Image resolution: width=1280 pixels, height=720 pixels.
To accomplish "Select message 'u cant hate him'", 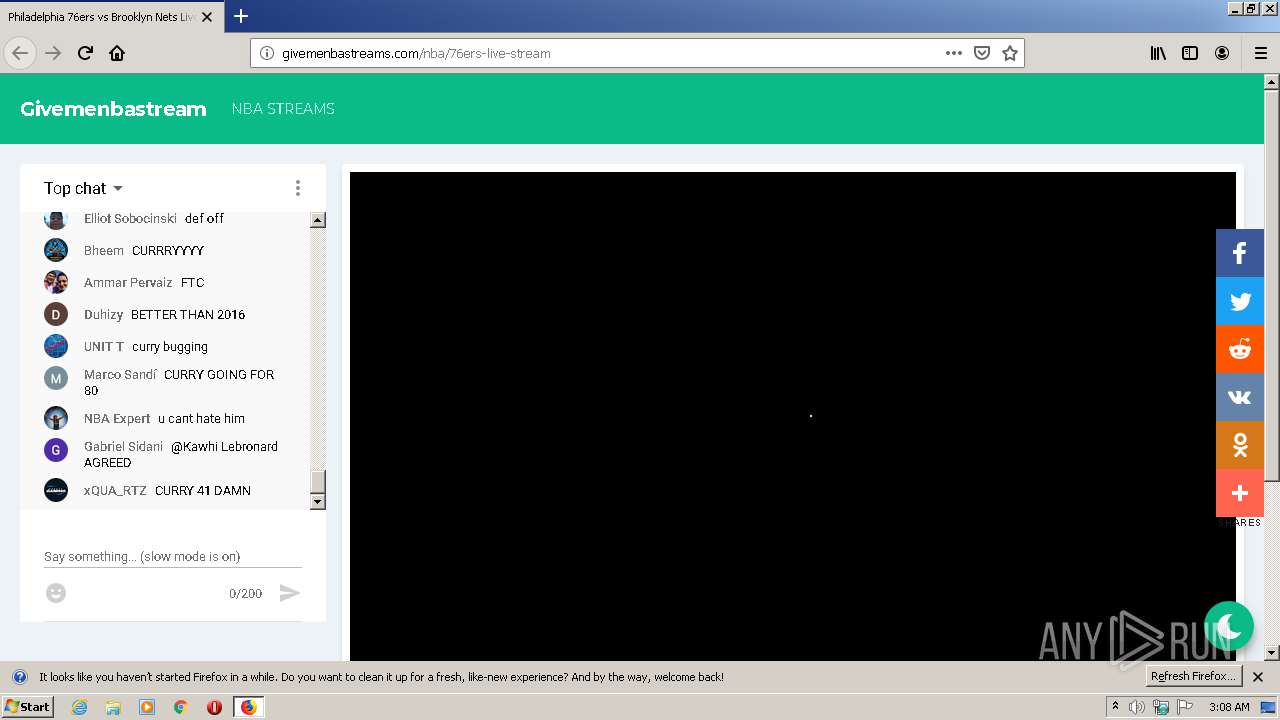I will click(x=201, y=418).
